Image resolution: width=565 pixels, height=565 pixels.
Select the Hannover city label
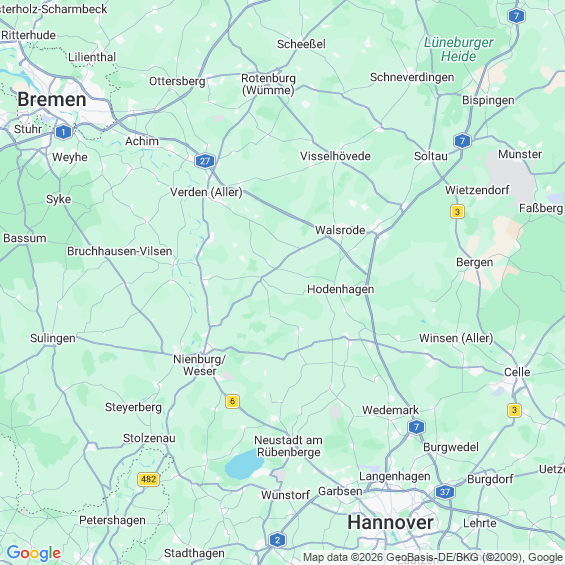(390, 522)
